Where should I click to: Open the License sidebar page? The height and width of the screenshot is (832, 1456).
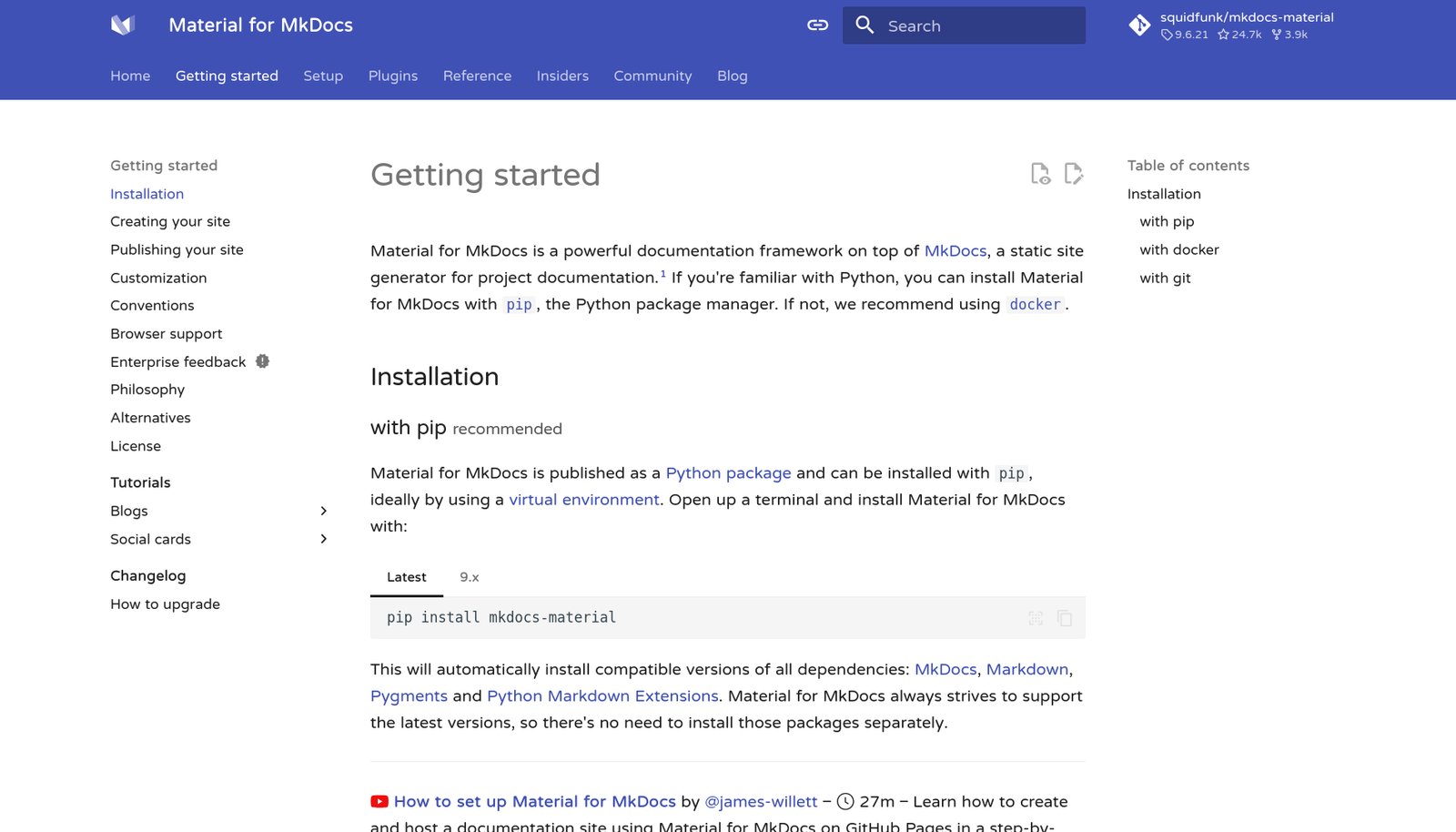tap(136, 446)
